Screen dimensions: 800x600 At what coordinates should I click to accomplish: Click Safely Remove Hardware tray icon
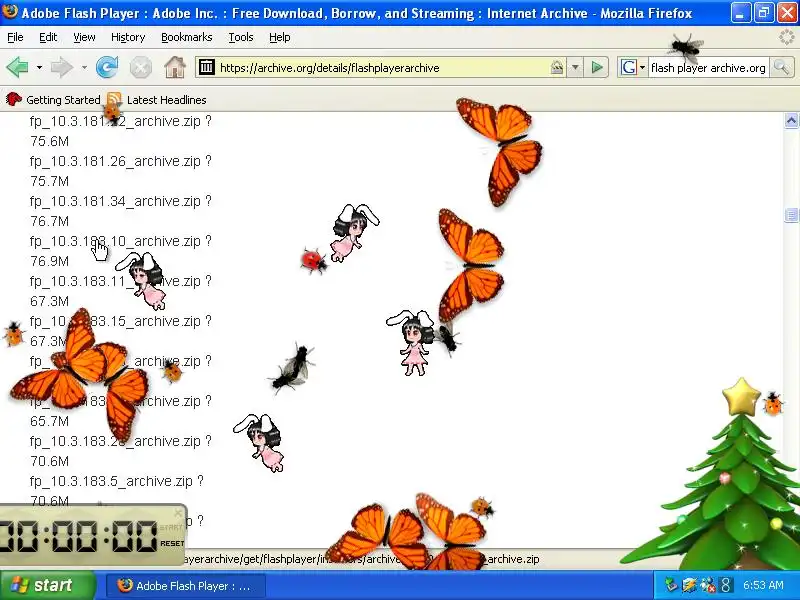point(672,585)
